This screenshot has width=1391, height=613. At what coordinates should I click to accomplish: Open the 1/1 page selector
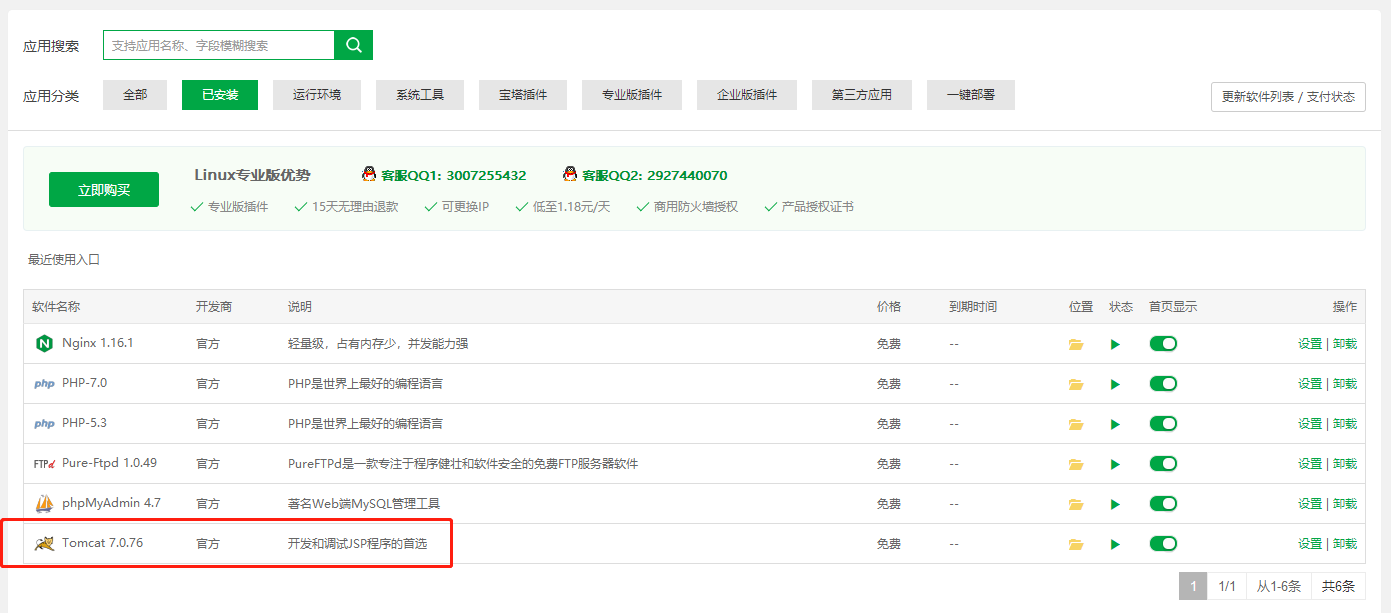point(1228,586)
